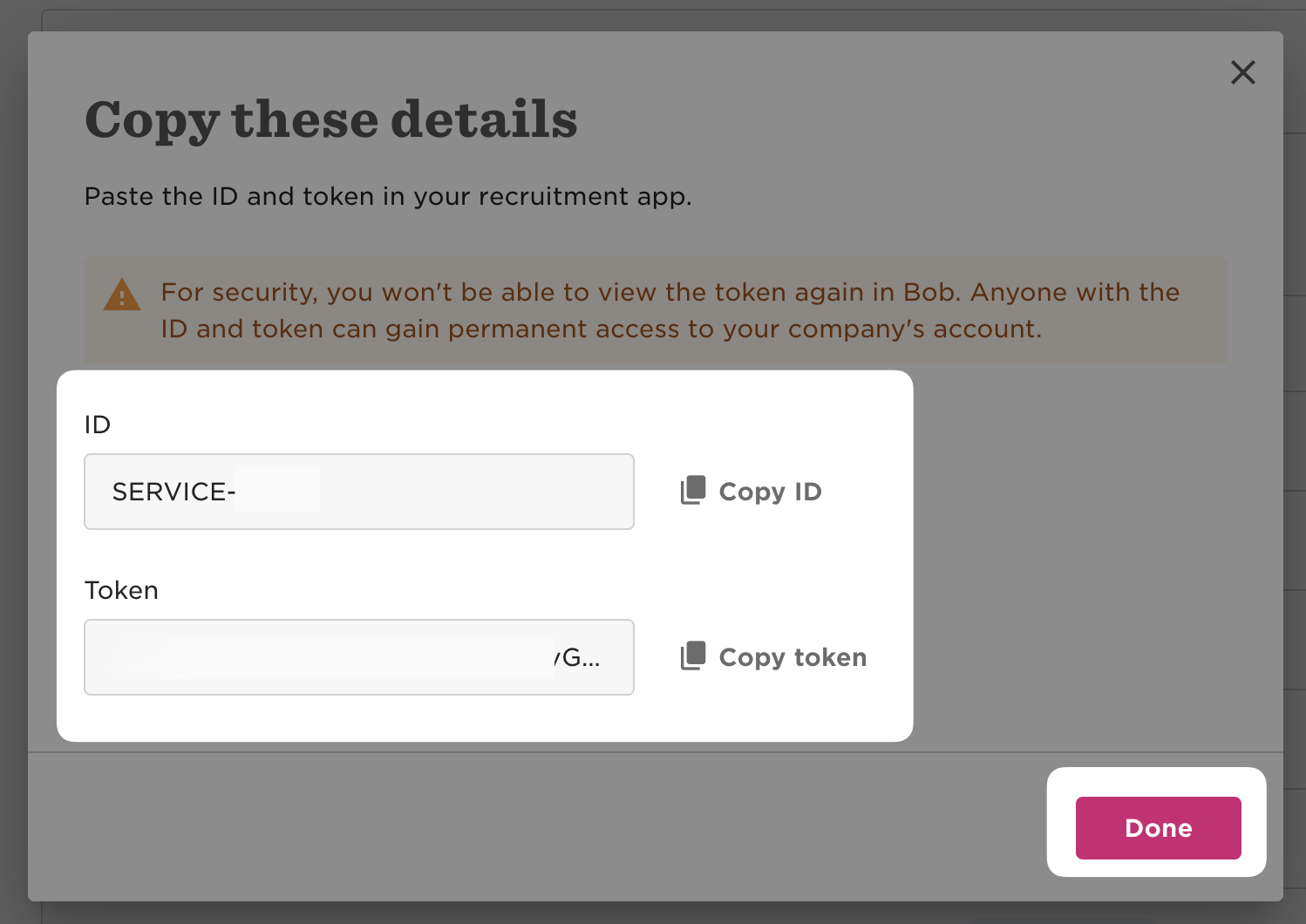Viewport: 1306px width, 924px height.
Task: Click the truncated token ending in G...
Action: point(578,657)
